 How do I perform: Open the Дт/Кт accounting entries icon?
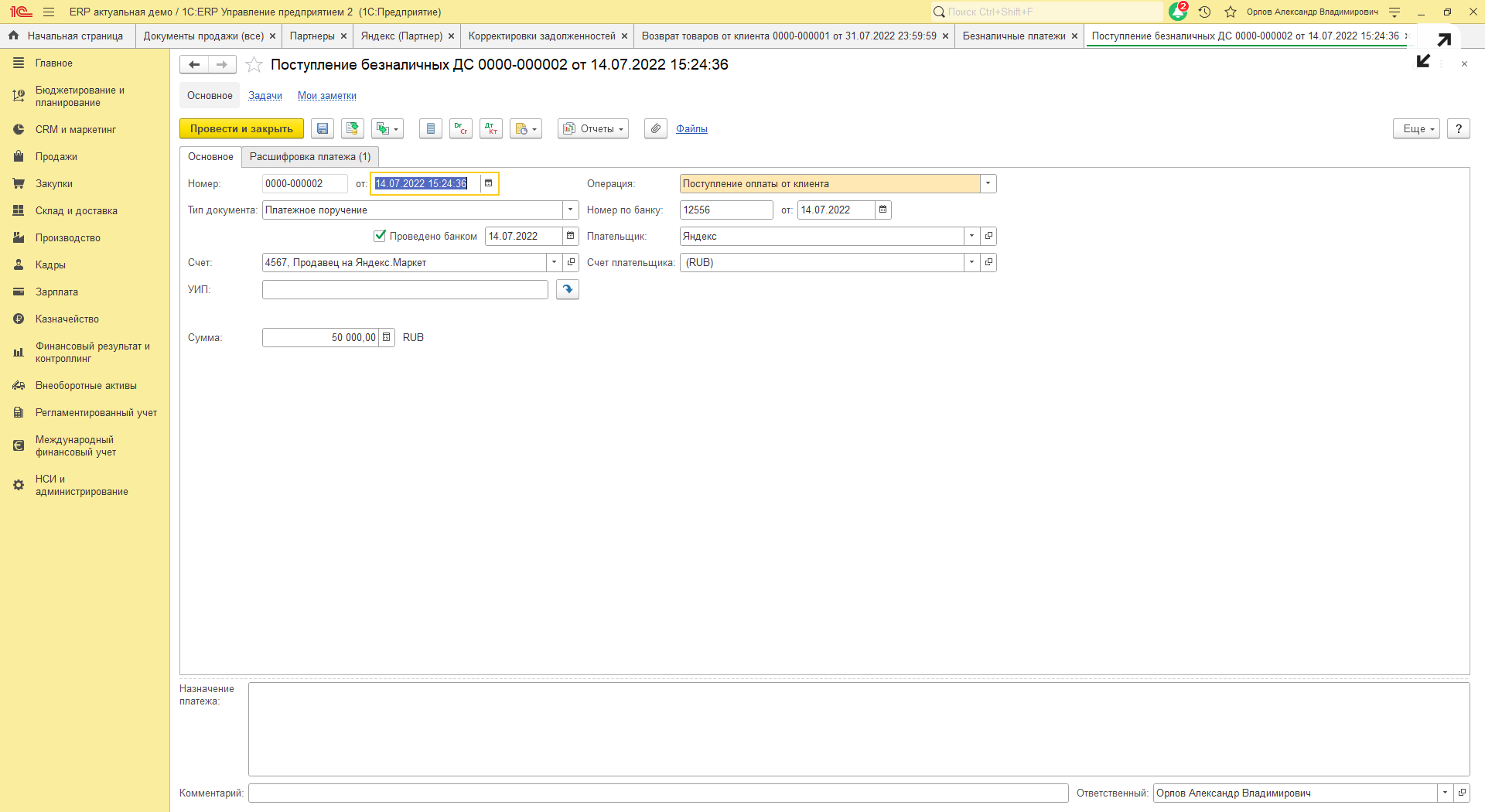pos(491,129)
